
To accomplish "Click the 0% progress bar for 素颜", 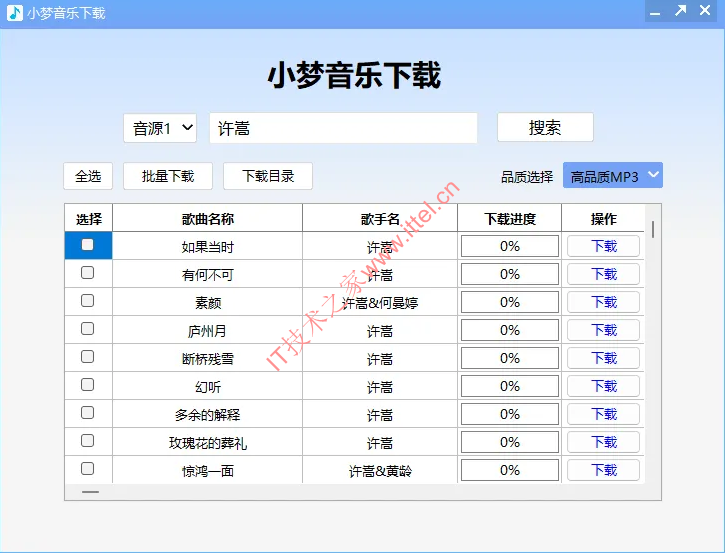I will tap(510, 302).
